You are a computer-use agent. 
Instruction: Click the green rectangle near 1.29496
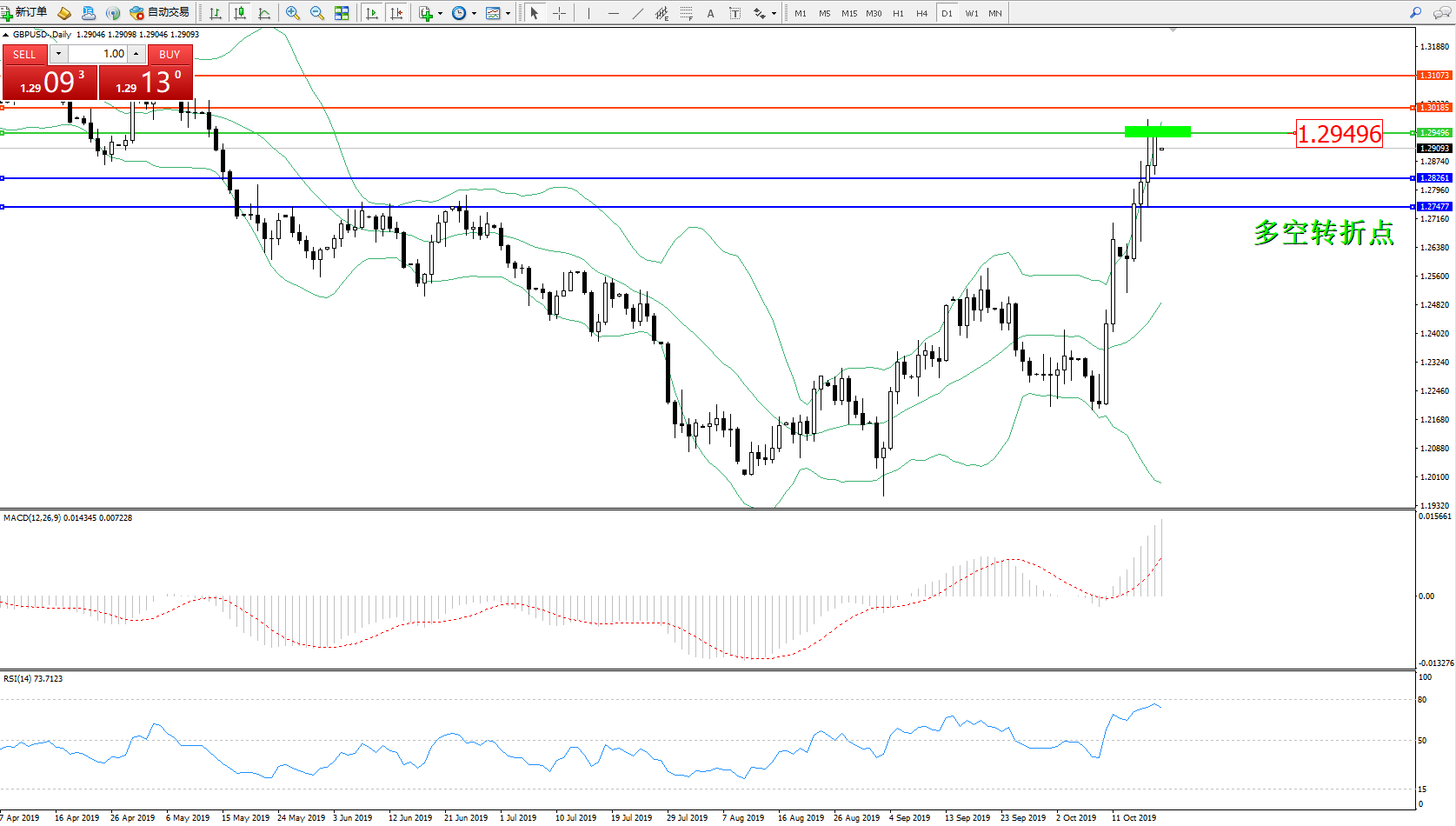point(1157,132)
